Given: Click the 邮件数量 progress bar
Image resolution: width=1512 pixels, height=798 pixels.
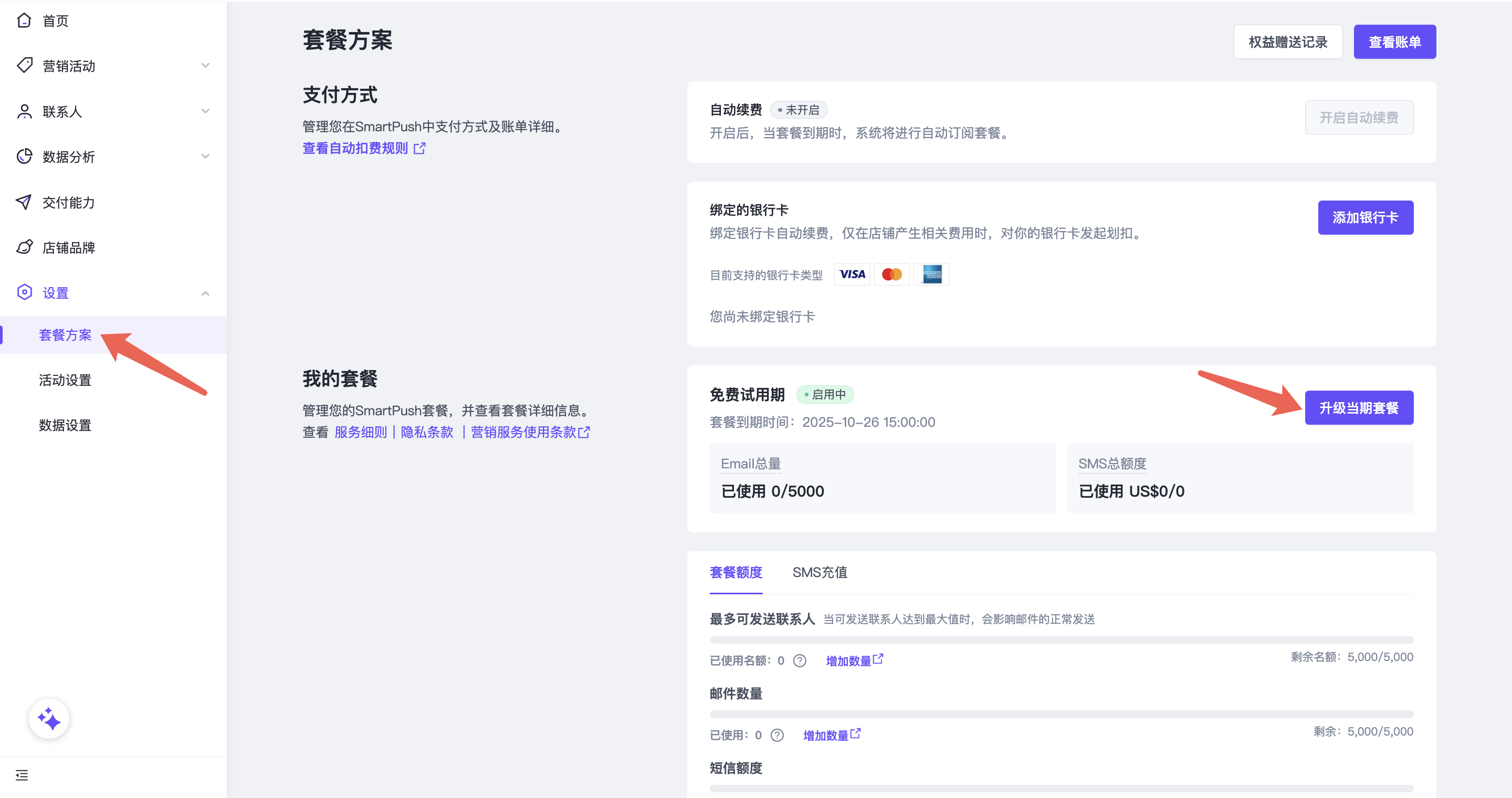Looking at the screenshot, I should coord(1060,715).
